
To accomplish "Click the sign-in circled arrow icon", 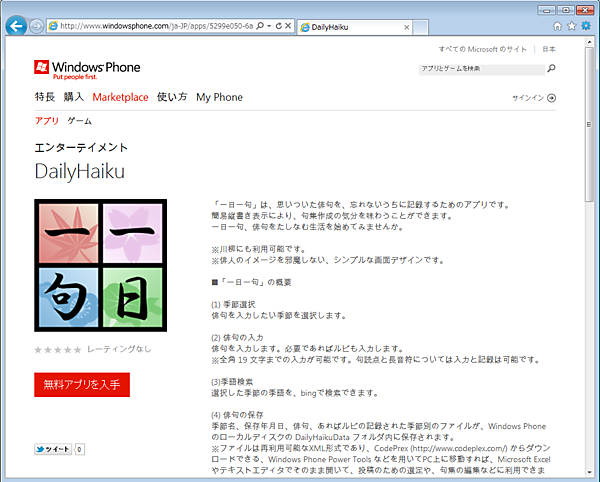I will 551,98.
